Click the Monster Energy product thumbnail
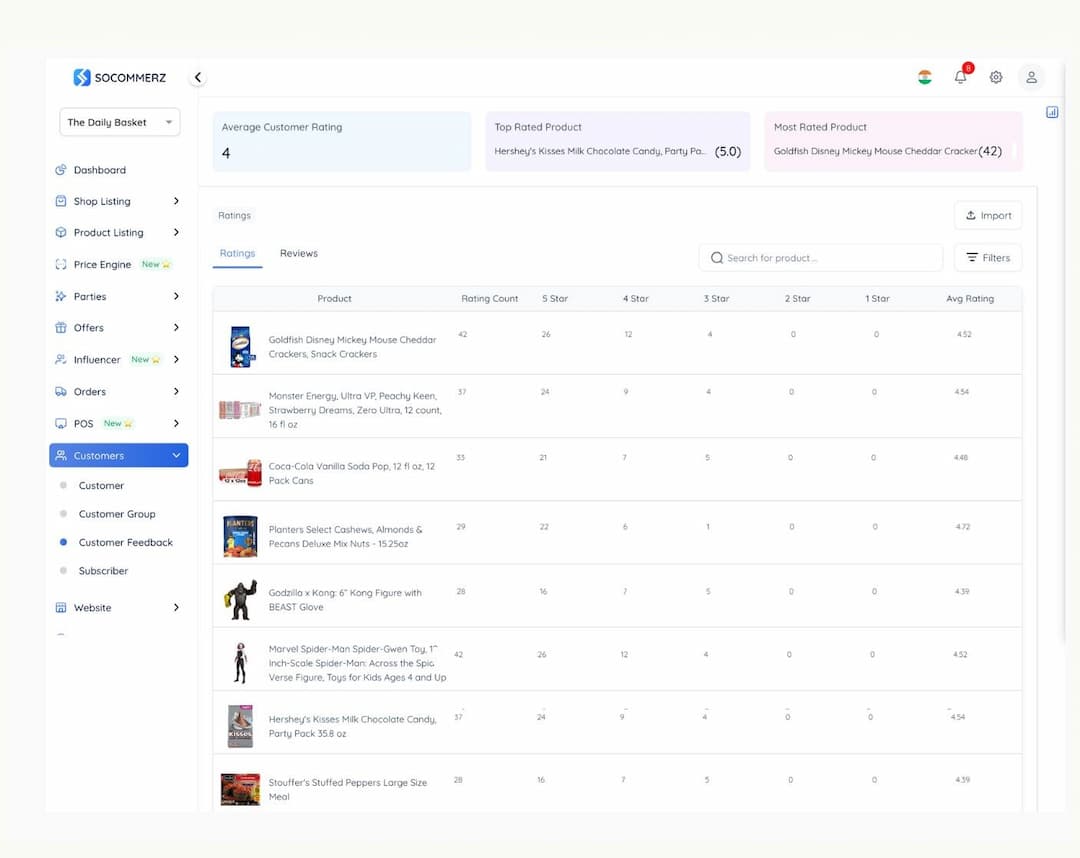Viewport: 1080px width, 858px height. [x=240, y=410]
